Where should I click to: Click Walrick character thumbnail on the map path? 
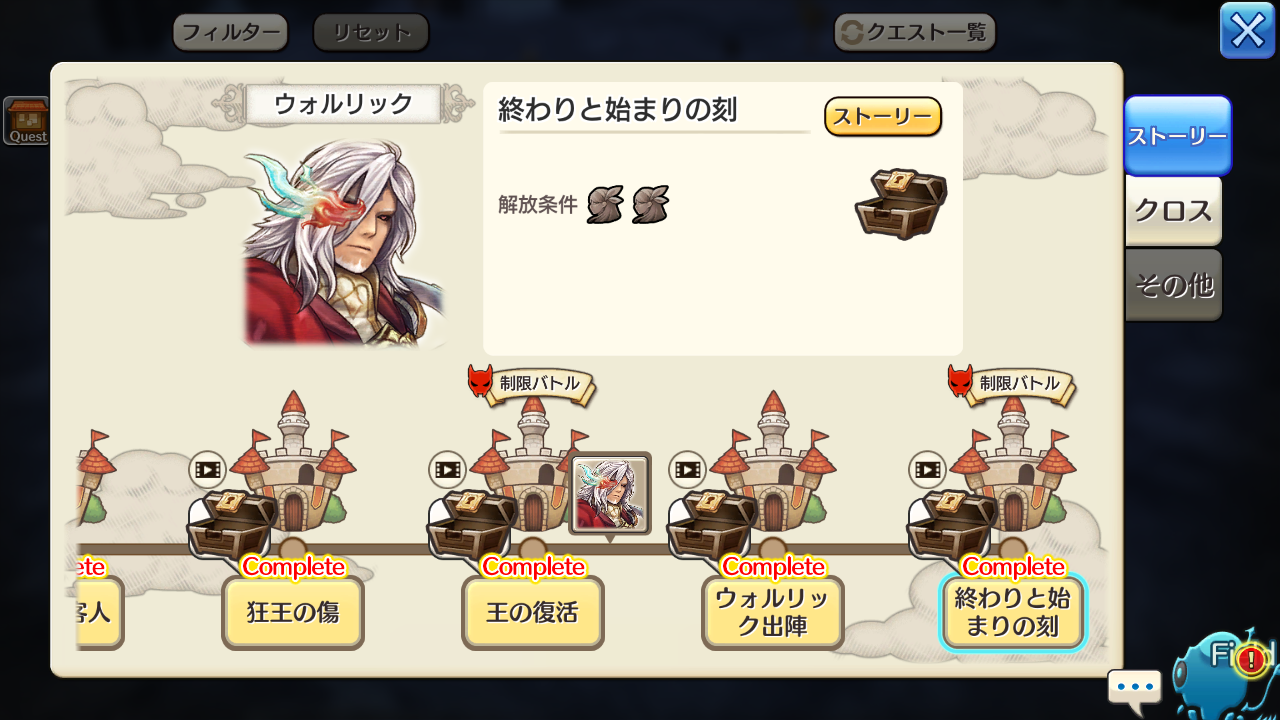pyautogui.click(x=610, y=494)
